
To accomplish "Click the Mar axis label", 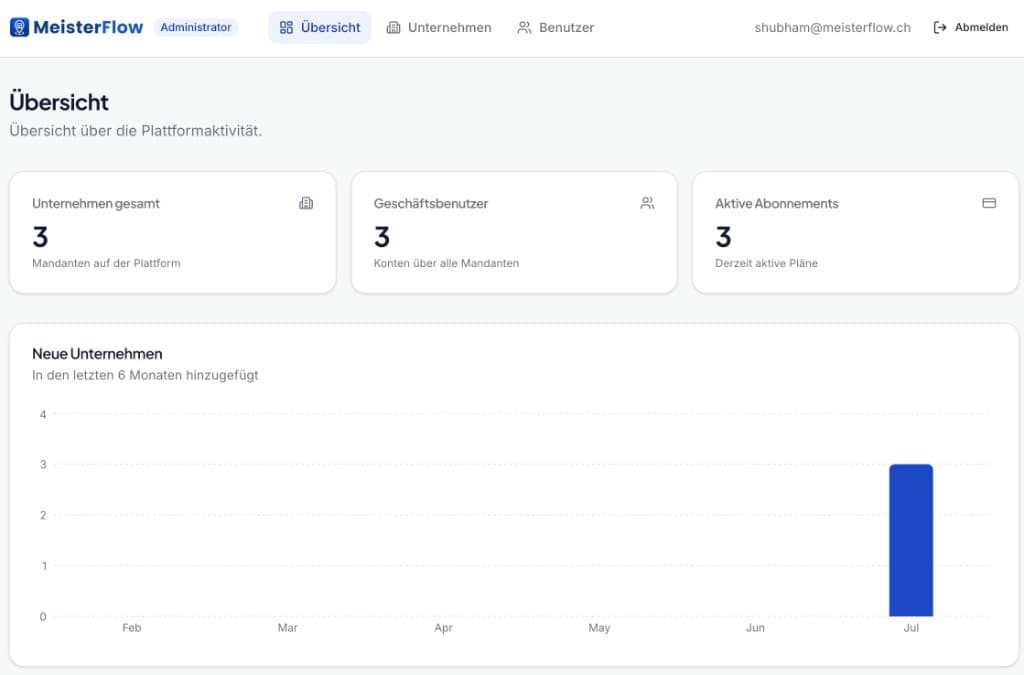I will click(x=287, y=628).
